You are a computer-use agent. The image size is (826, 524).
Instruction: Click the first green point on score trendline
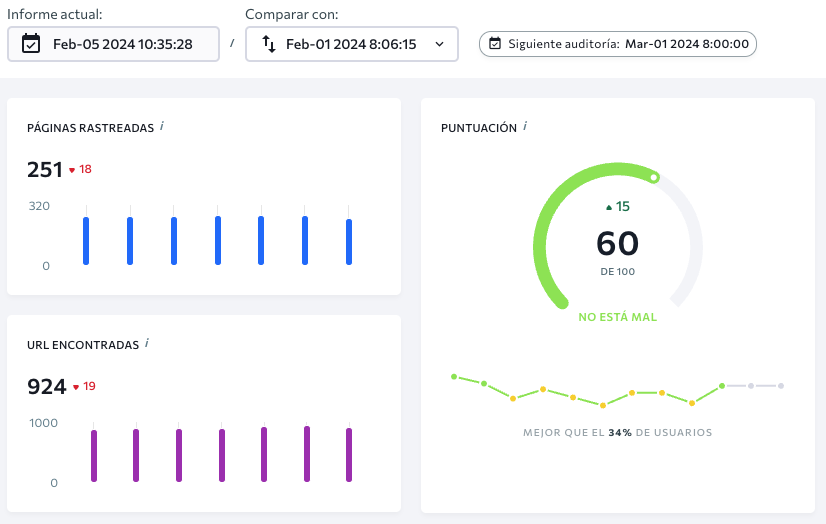[x=454, y=377]
